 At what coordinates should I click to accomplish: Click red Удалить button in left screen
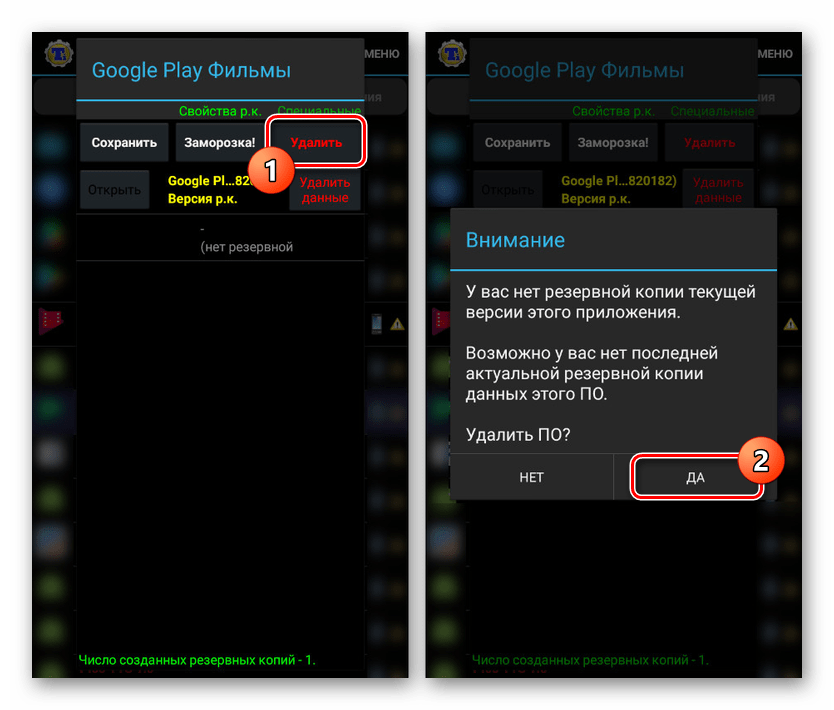[316, 143]
